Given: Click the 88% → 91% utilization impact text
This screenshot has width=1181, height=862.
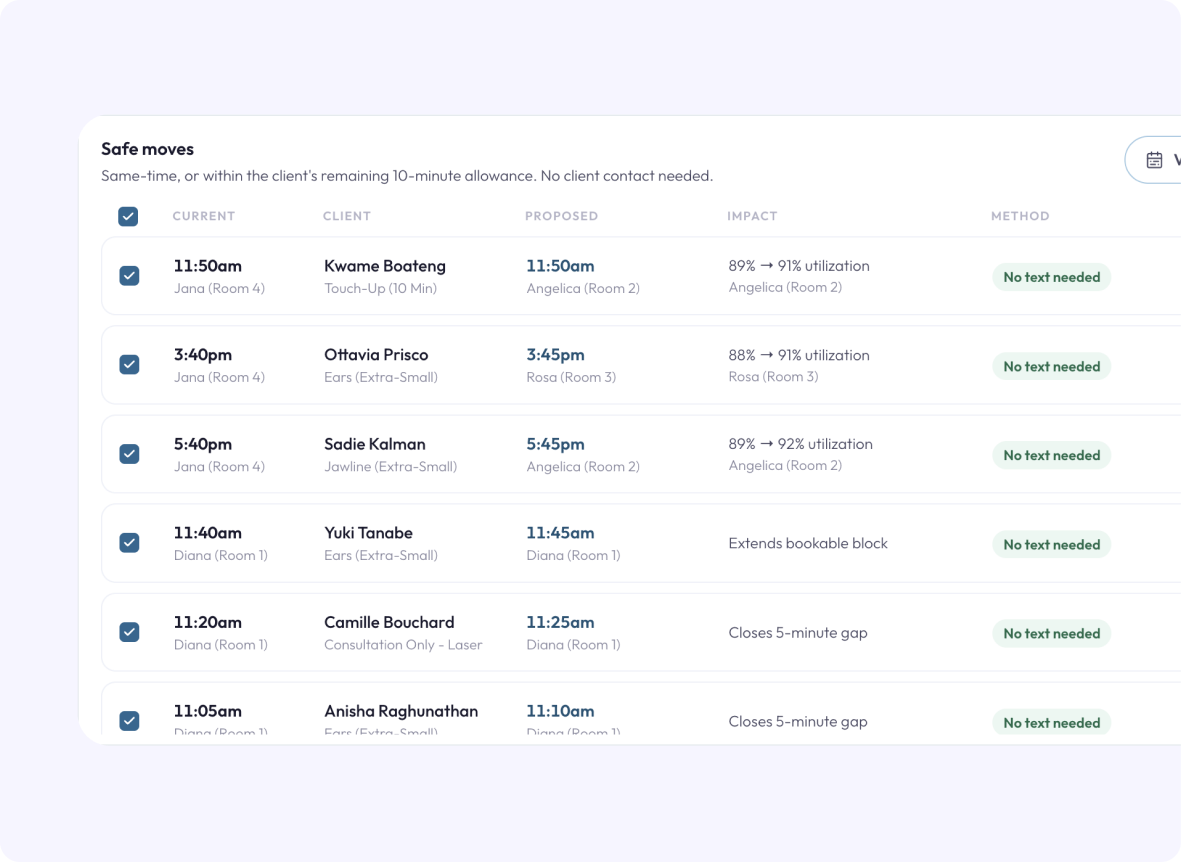Looking at the screenshot, I should pos(799,355).
